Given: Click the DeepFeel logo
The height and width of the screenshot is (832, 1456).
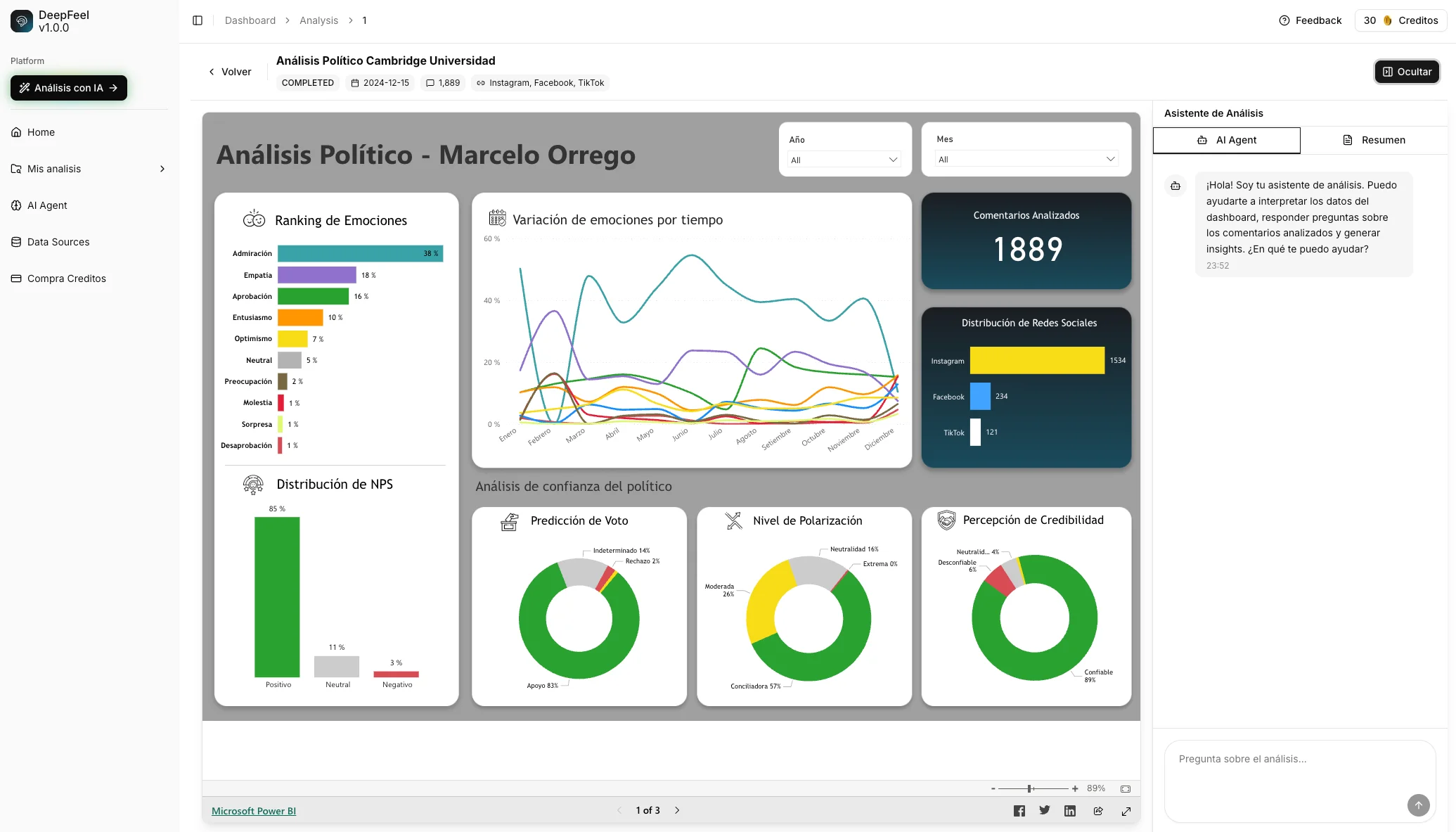Looking at the screenshot, I should pos(22,20).
